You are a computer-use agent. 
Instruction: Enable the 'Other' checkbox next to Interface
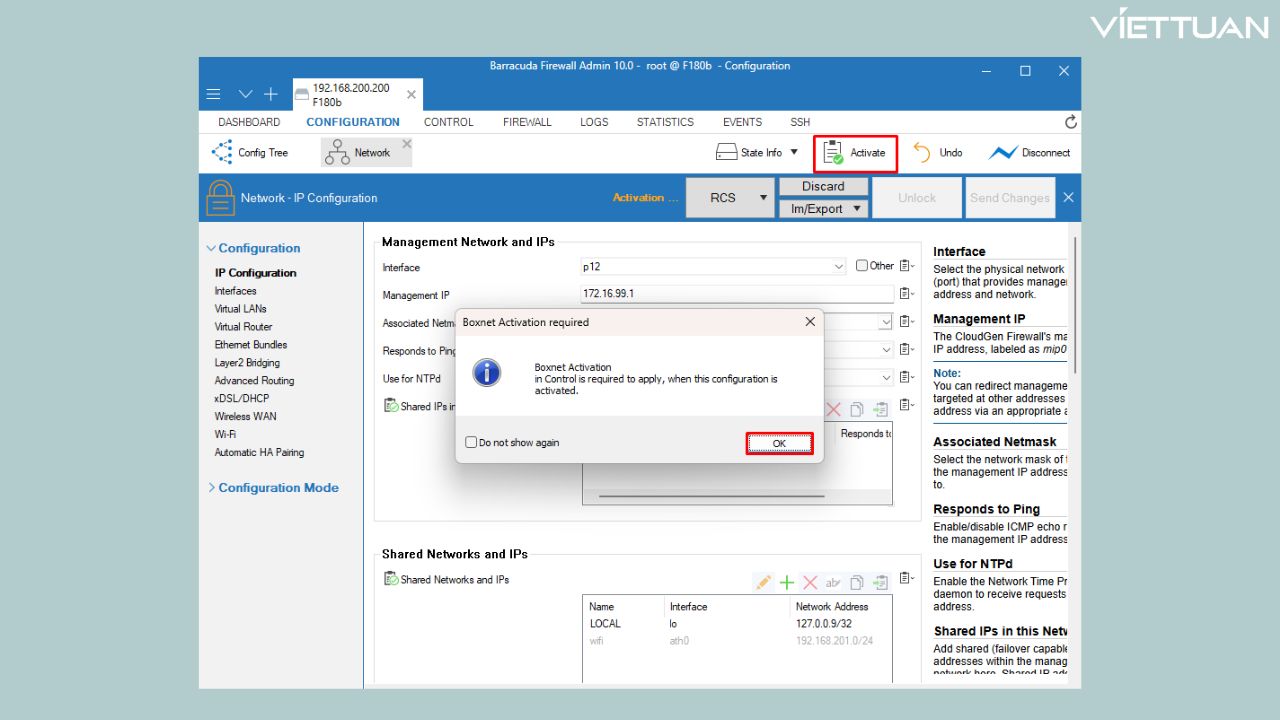[x=862, y=266]
